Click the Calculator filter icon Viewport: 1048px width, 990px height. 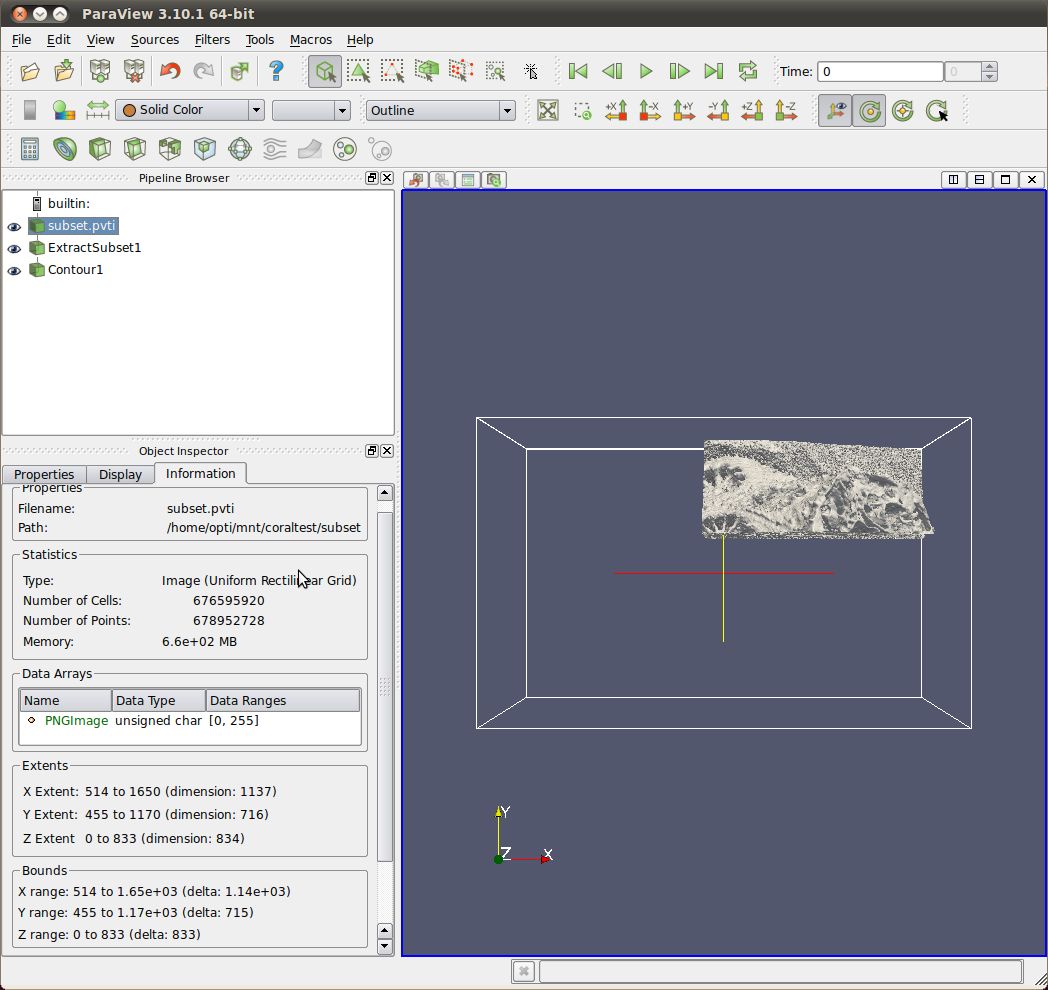[30, 150]
